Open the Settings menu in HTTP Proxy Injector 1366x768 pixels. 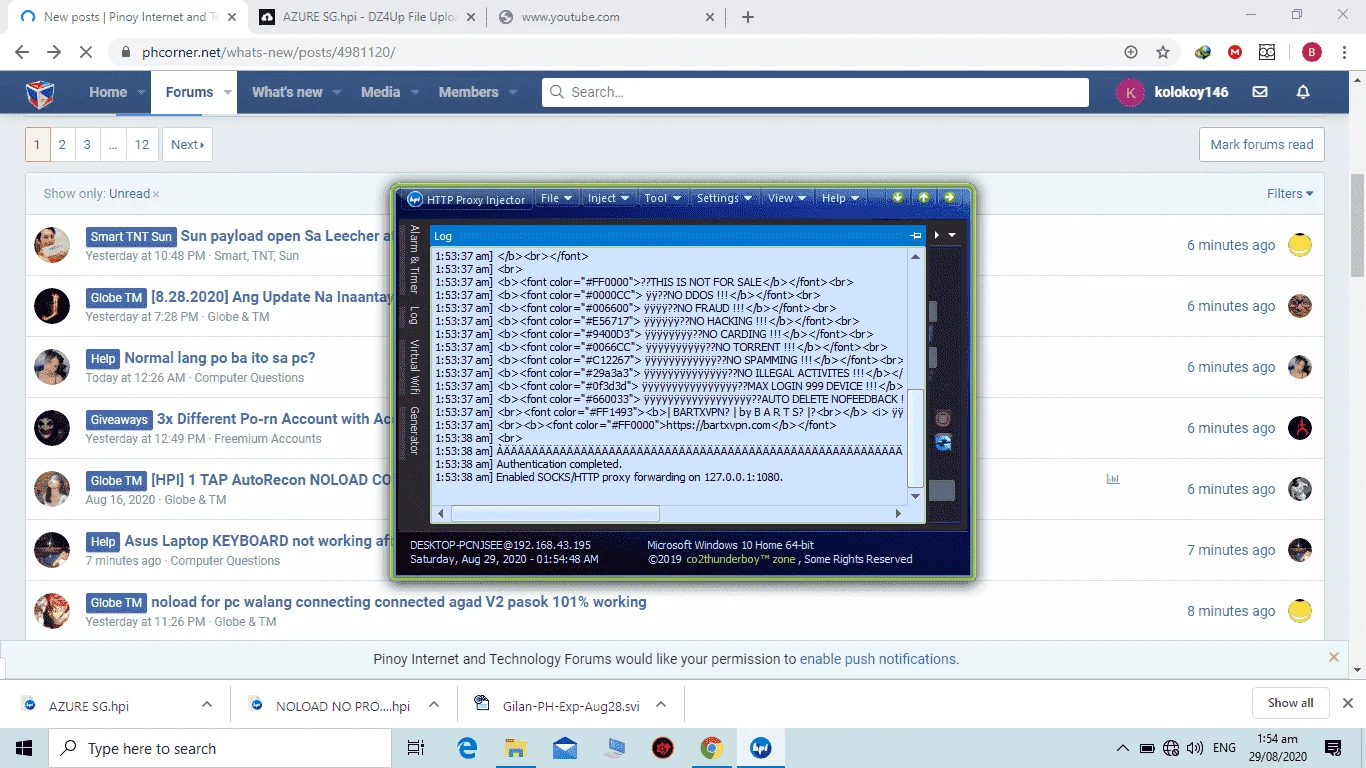click(724, 198)
